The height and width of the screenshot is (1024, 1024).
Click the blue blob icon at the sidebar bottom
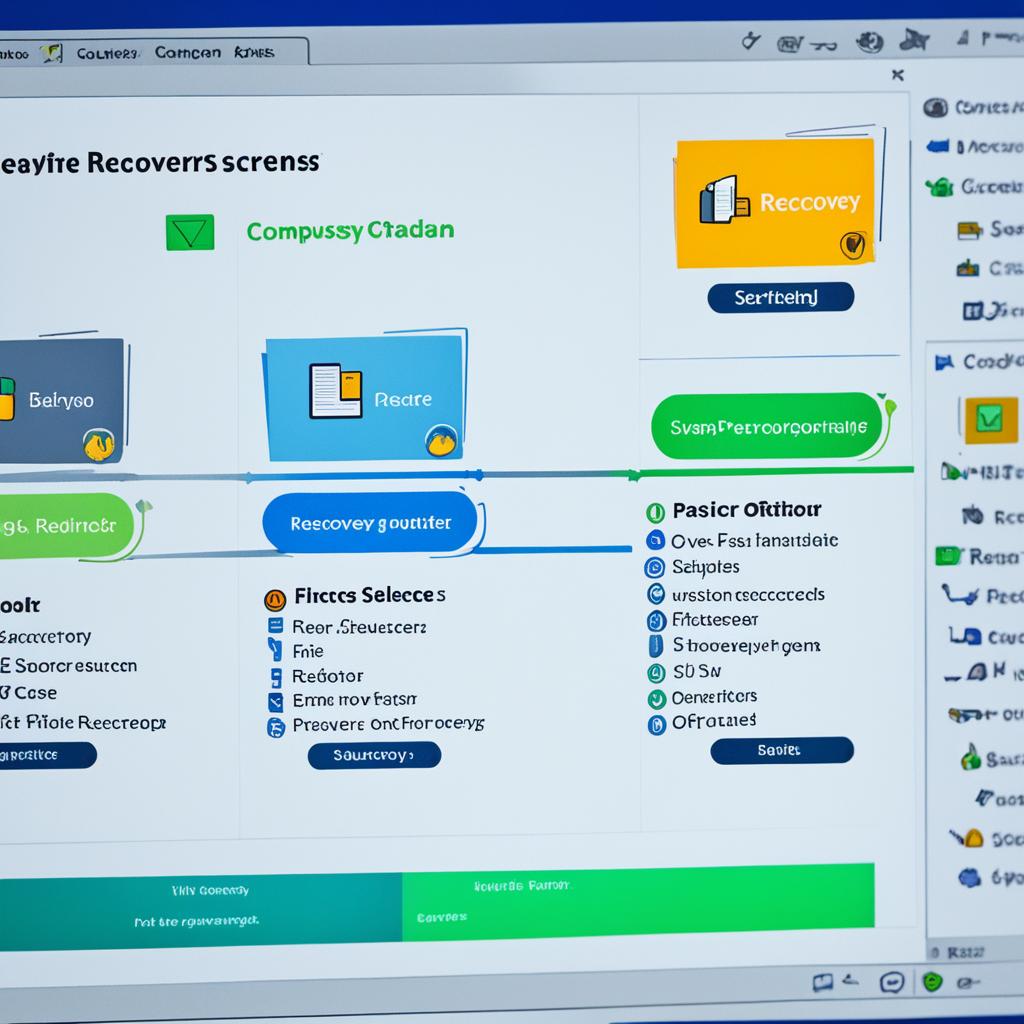coord(970,877)
